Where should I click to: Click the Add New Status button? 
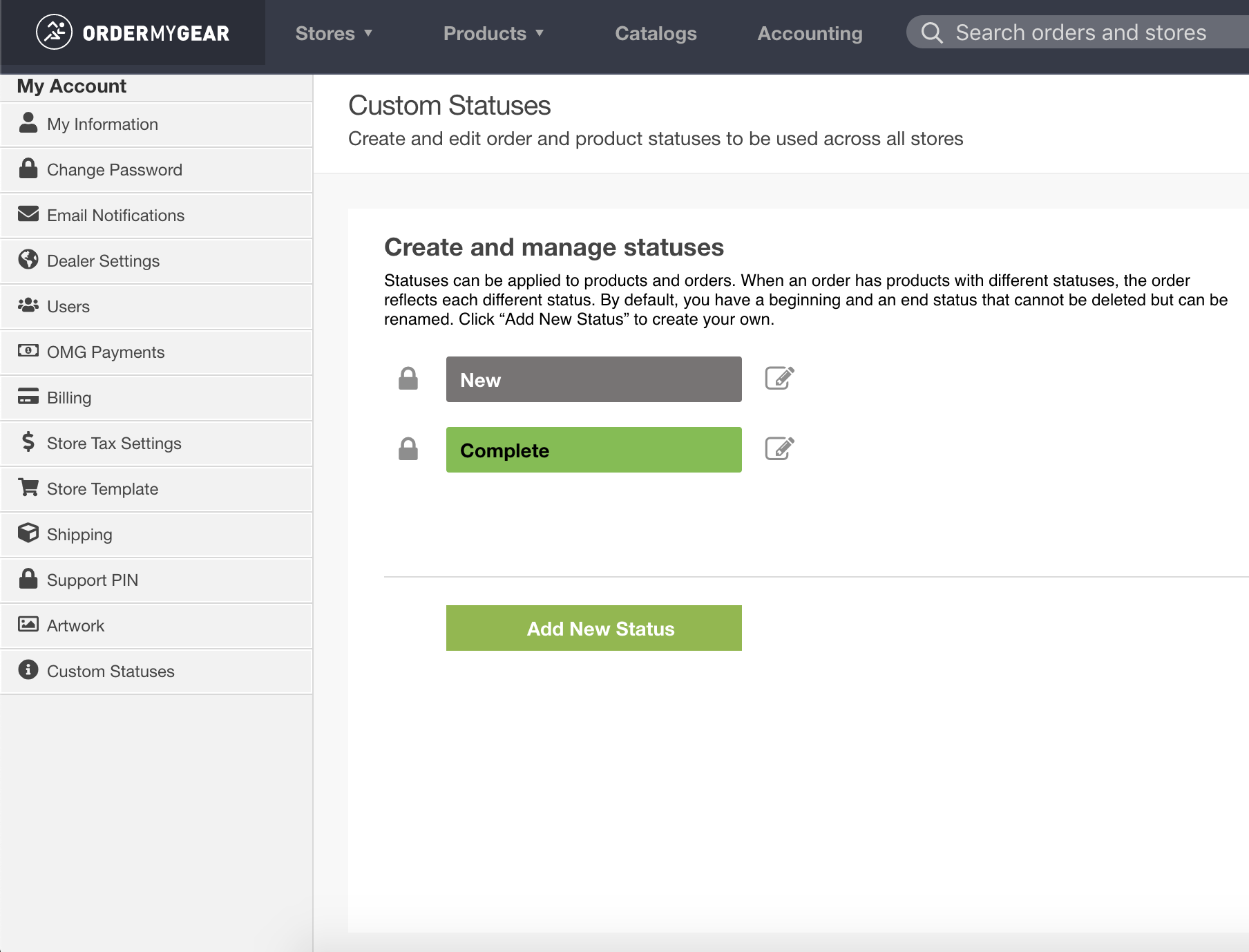click(594, 628)
